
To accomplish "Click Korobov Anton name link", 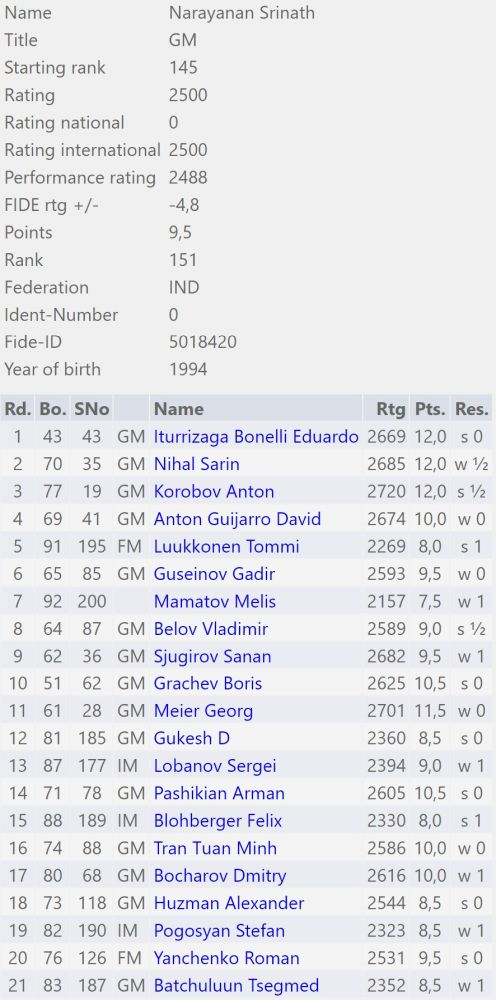I will point(214,492).
